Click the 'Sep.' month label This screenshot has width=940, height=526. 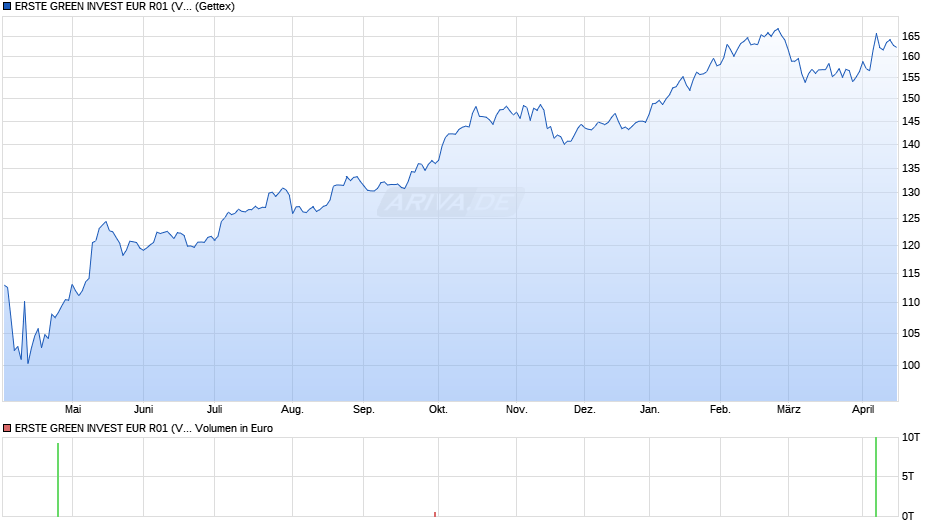click(364, 409)
